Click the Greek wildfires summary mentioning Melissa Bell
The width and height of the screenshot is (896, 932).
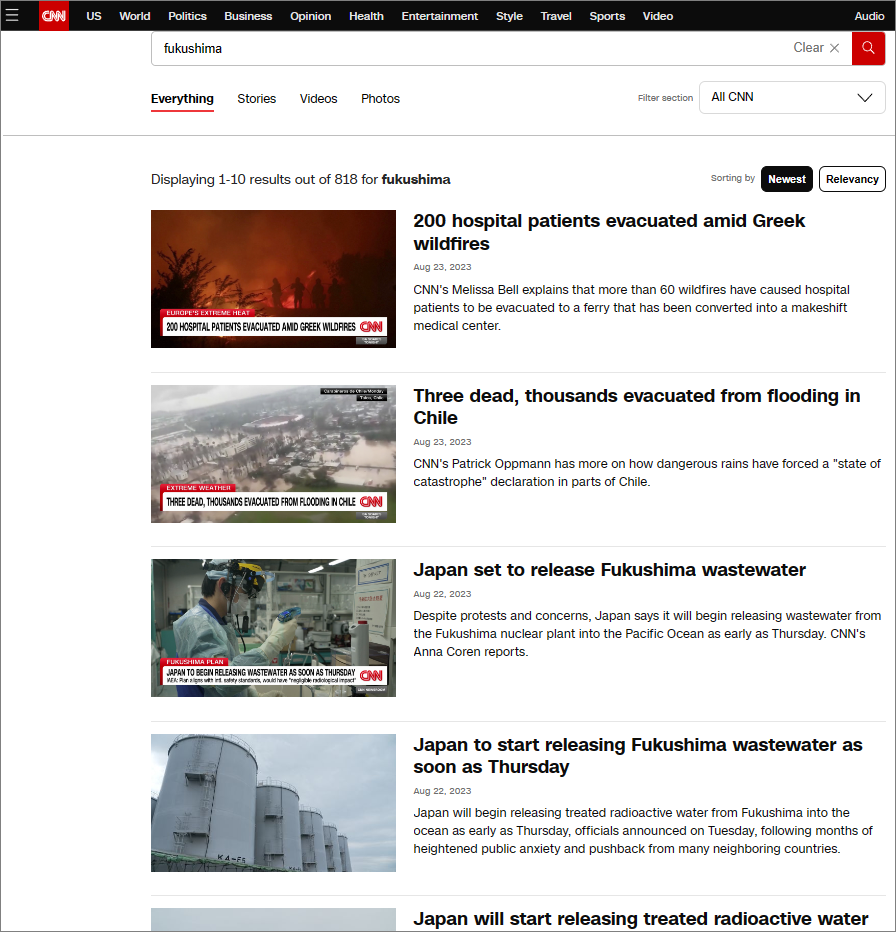point(631,307)
